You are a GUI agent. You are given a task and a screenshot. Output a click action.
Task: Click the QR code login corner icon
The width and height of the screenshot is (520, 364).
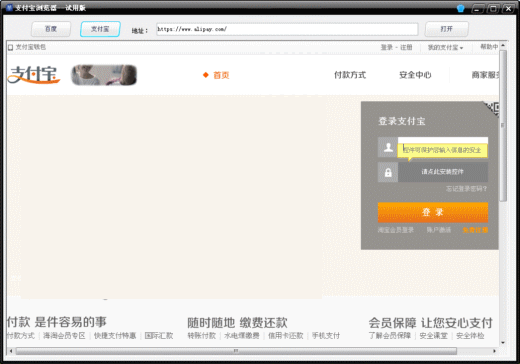[492, 109]
